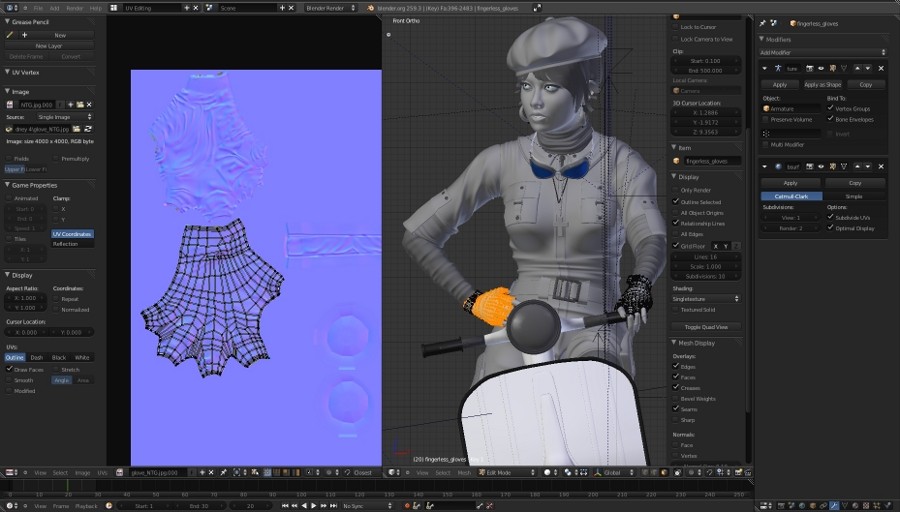Image resolution: width=900 pixels, height=512 pixels.
Task: Disable Subdivide UVs option
Action: point(831,217)
